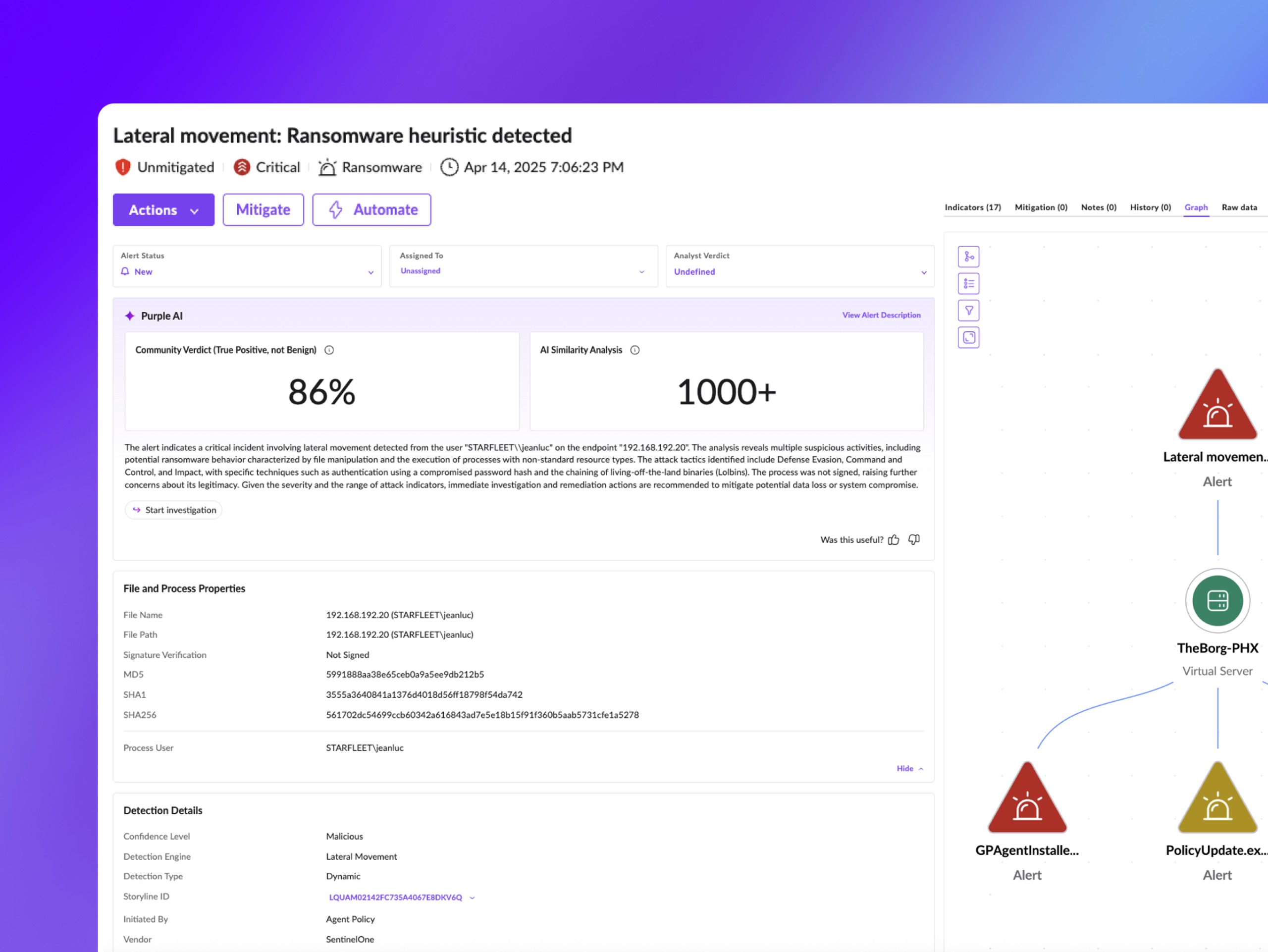Click the AI Similarity Analysis info icon
1268x952 pixels.
(x=634, y=350)
